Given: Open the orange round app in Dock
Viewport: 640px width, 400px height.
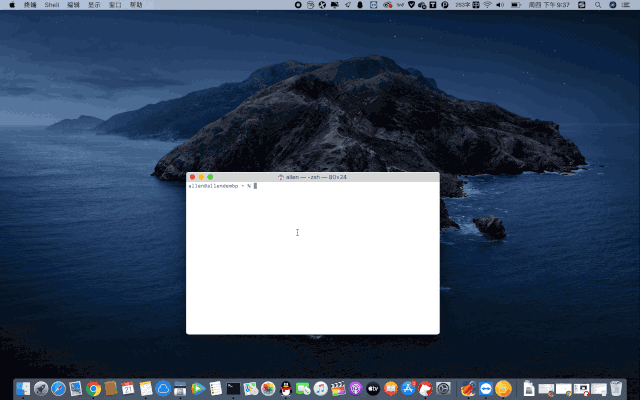Looking at the screenshot, I should (x=503, y=388).
